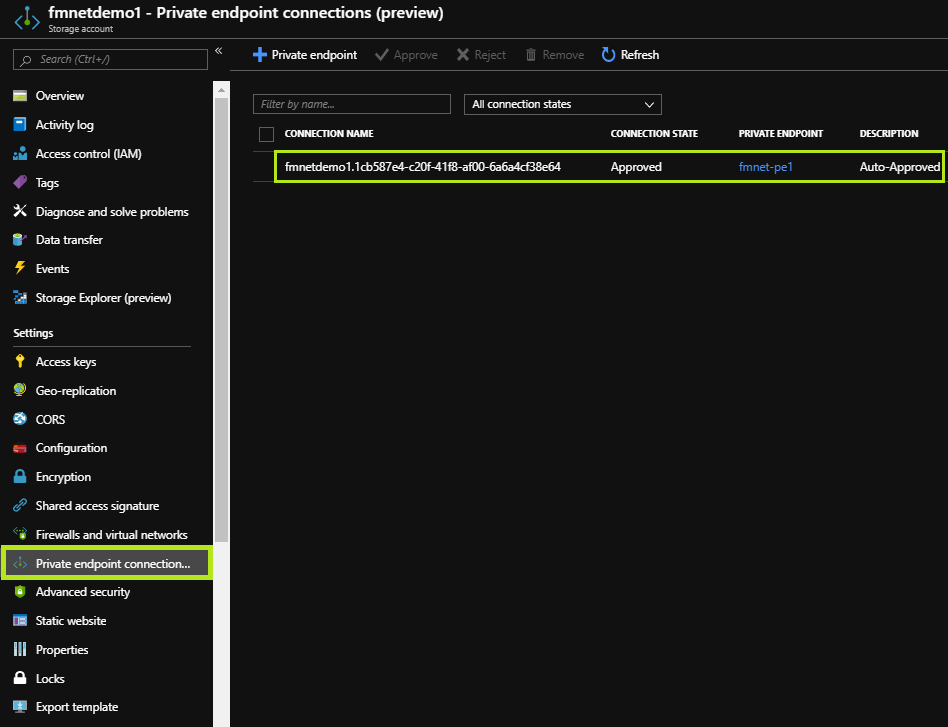
Task: Sort by PRIVATE ENDPOINT column header
Action: pyautogui.click(x=781, y=134)
